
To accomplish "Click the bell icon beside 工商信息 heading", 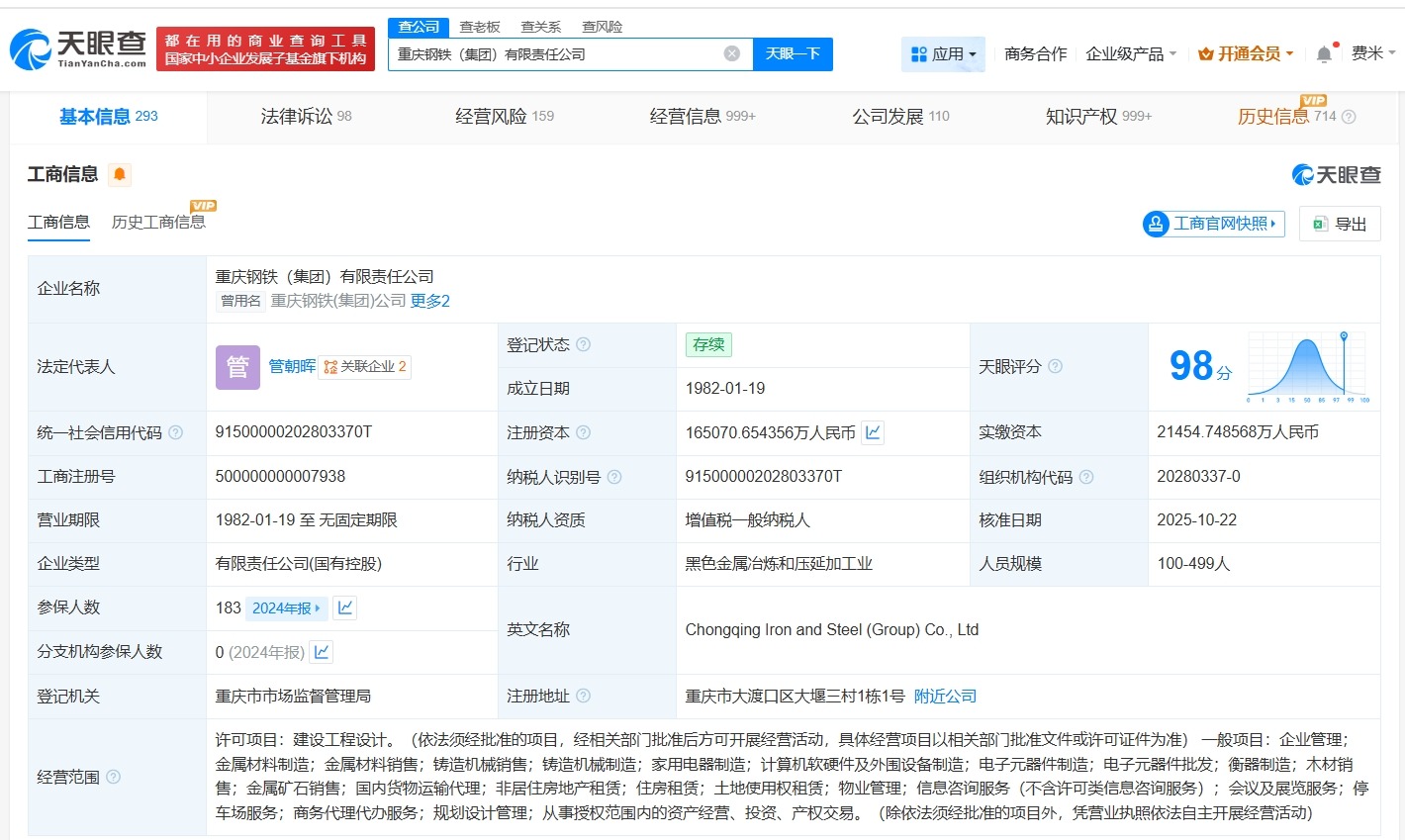I will tap(119, 174).
